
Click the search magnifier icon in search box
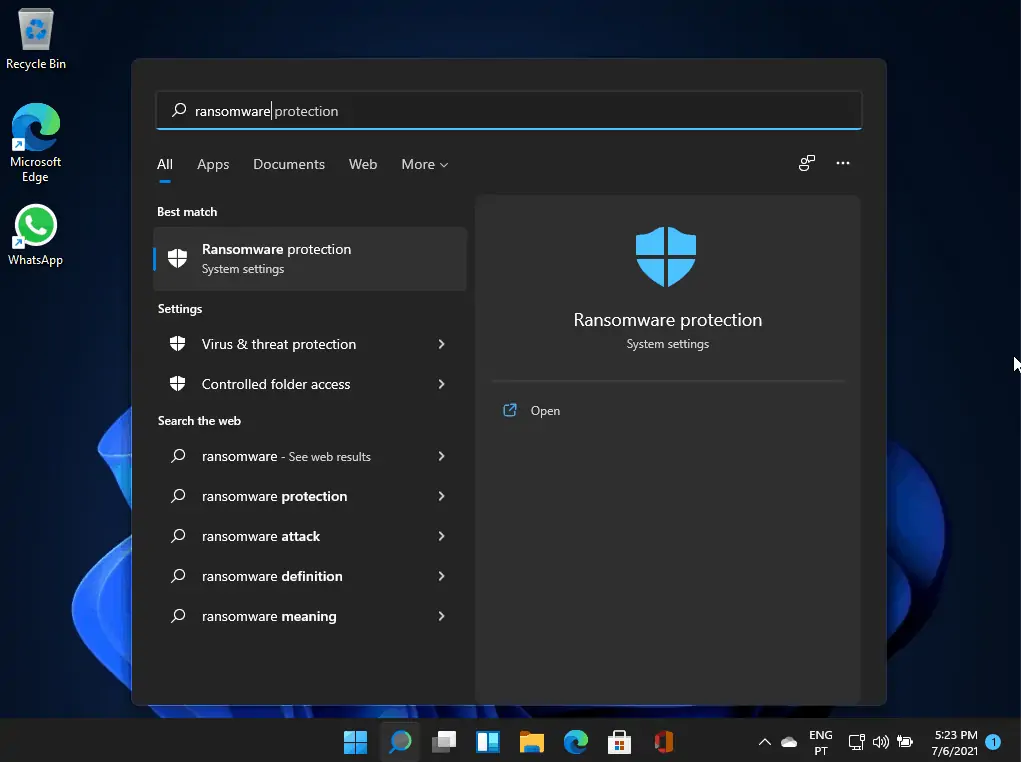[179, 110]
